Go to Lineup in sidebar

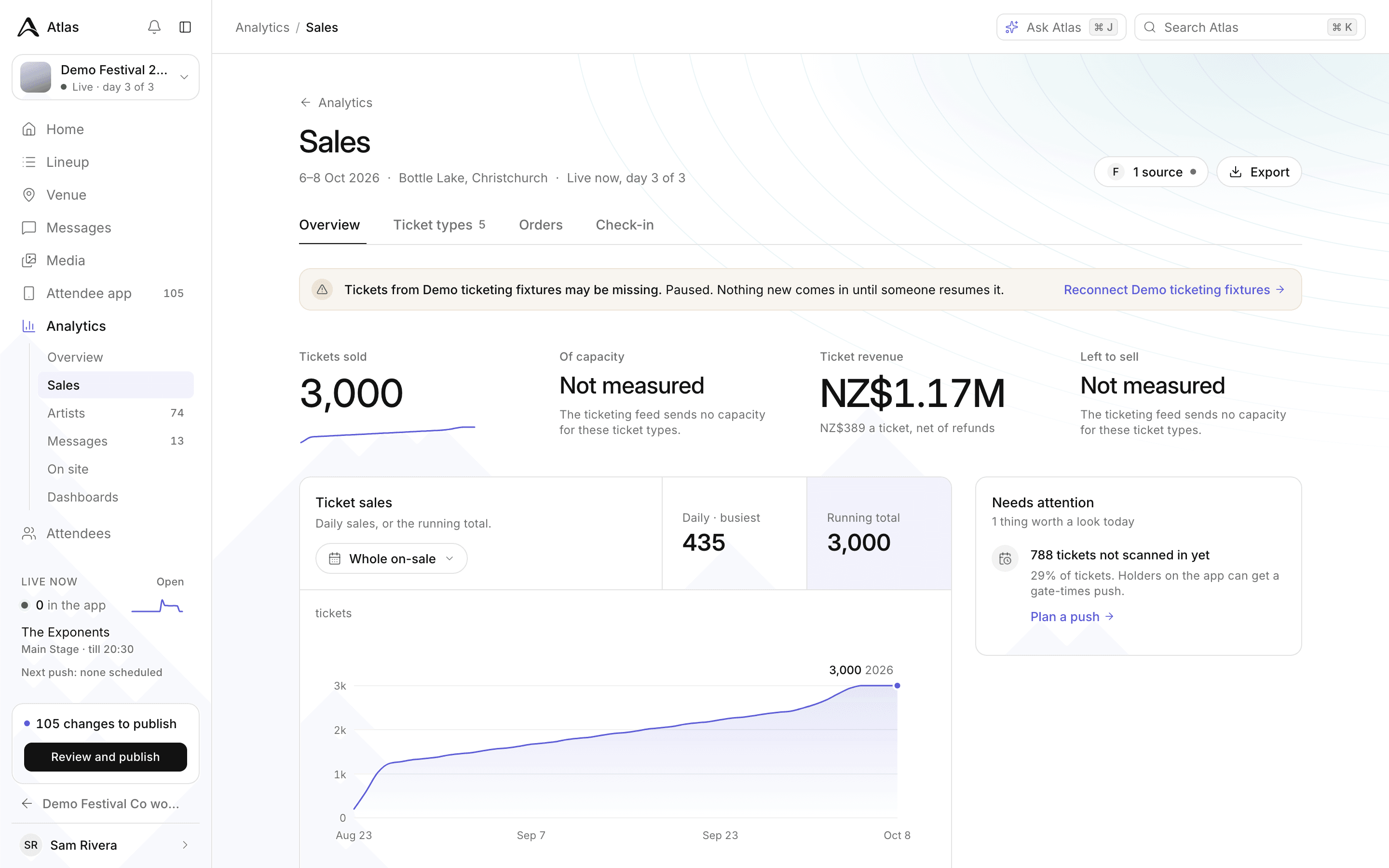106,162
